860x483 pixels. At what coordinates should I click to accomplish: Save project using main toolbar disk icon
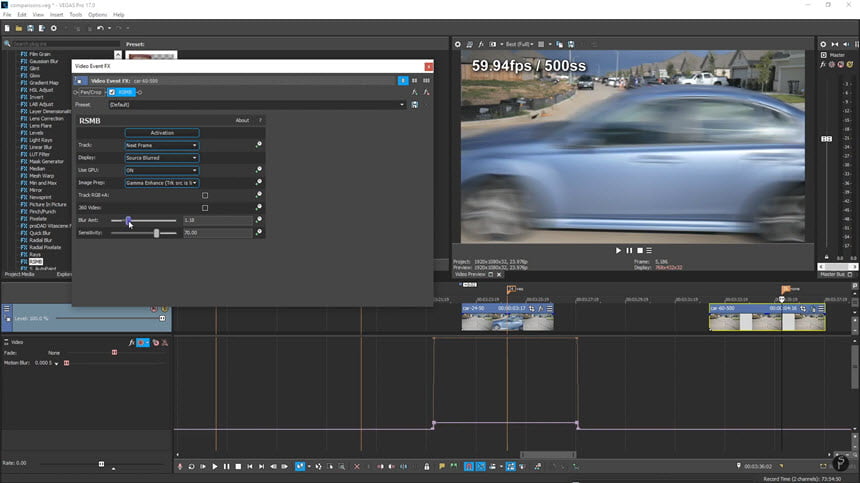30,28
